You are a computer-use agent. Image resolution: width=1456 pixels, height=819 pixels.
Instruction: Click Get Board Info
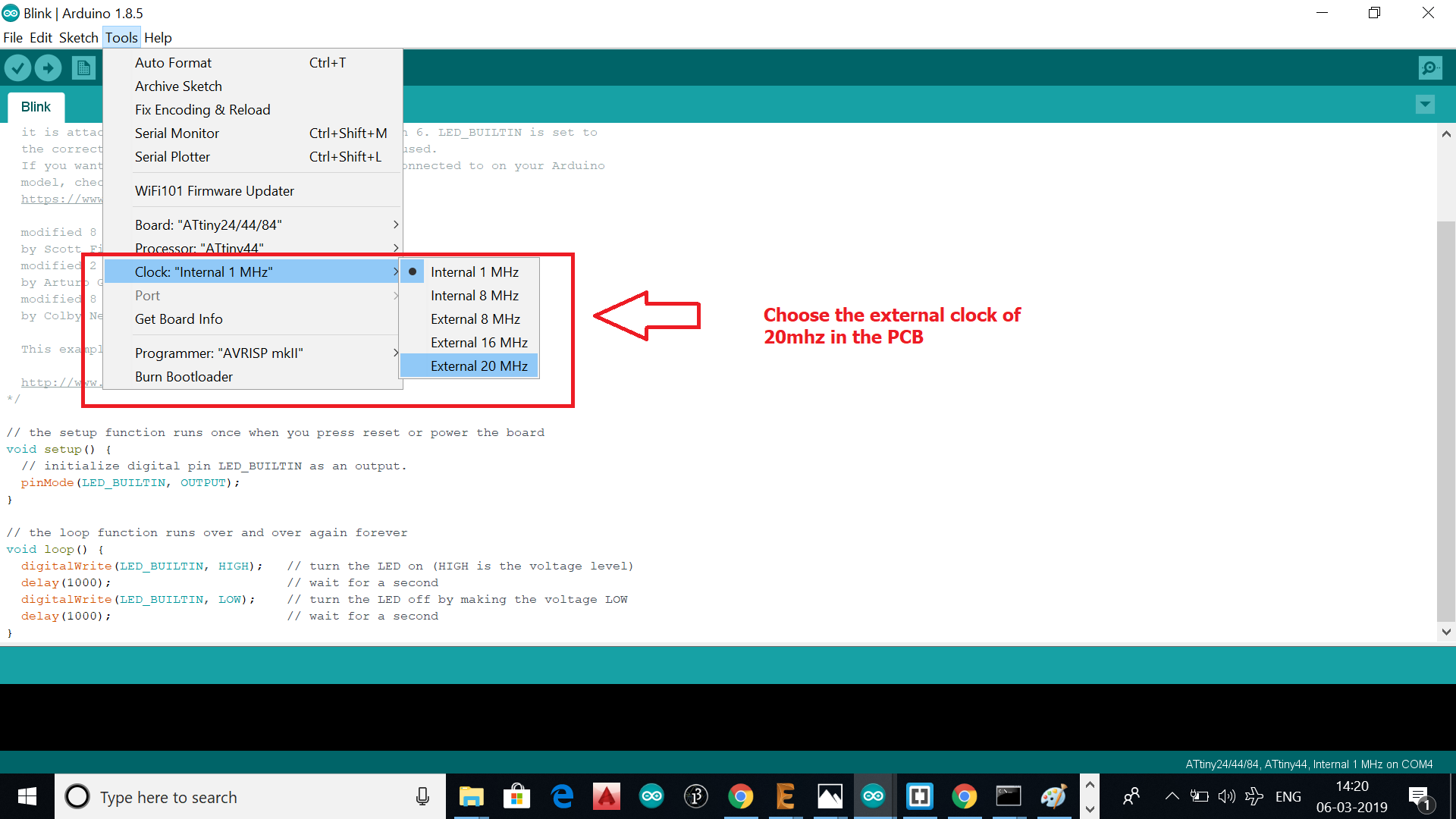178,319
